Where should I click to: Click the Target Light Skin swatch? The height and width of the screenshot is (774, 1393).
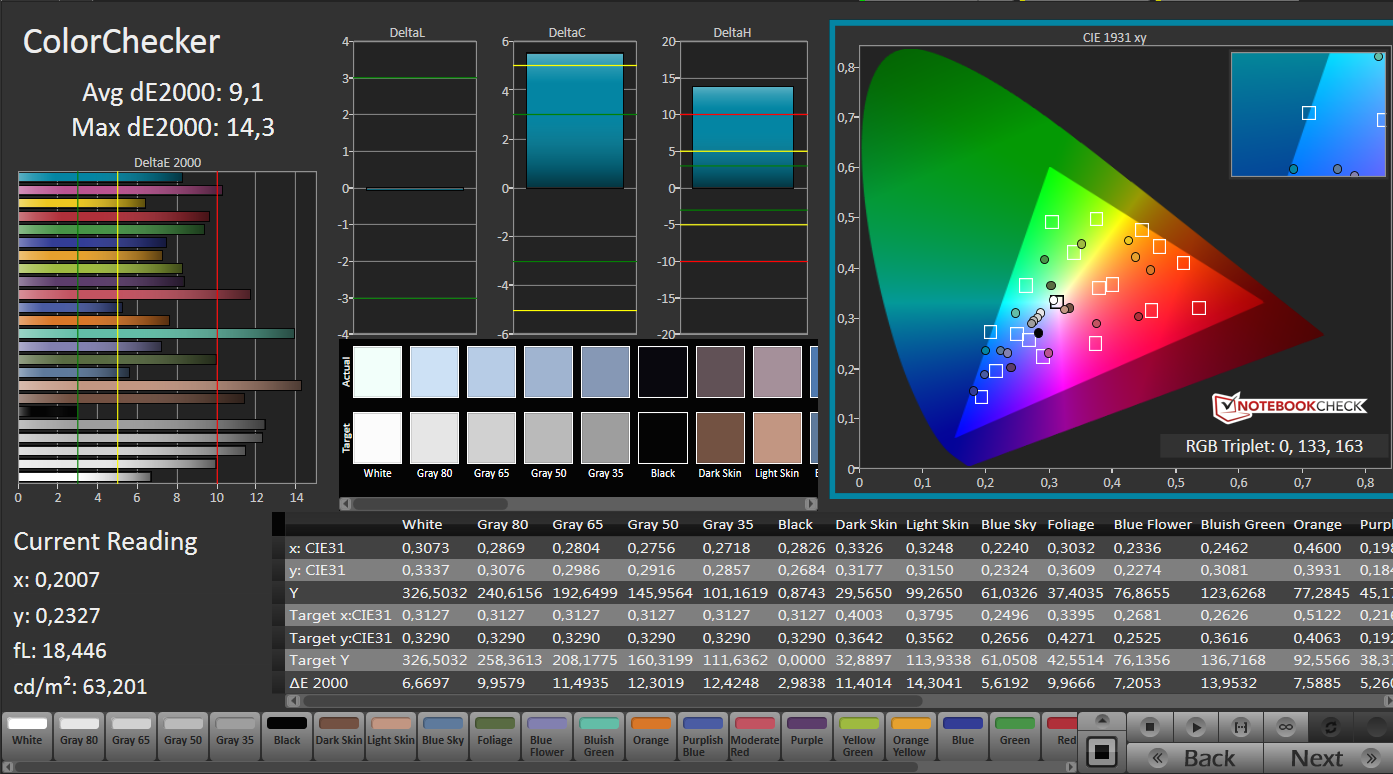(x=777, y=438)
